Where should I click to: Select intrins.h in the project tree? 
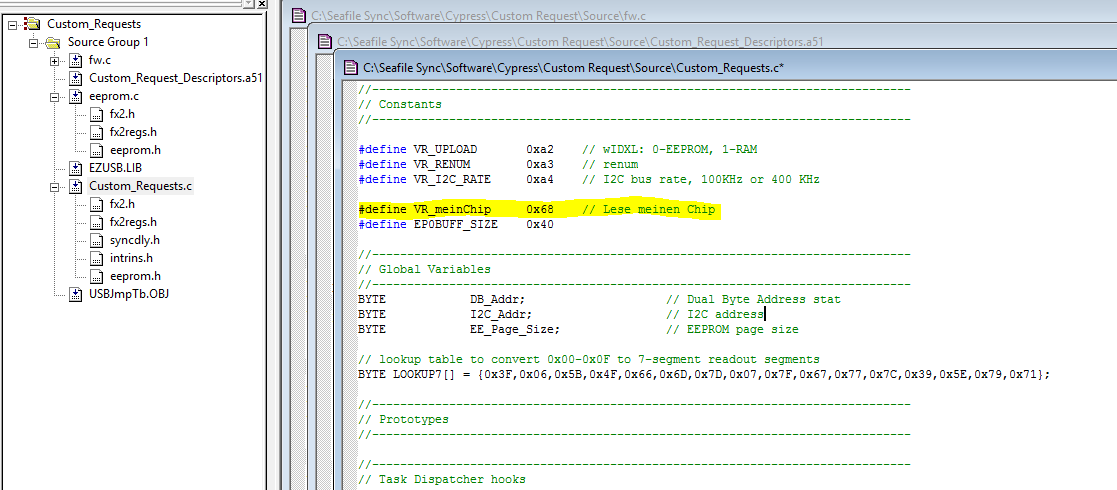click(x=131, y=259)
